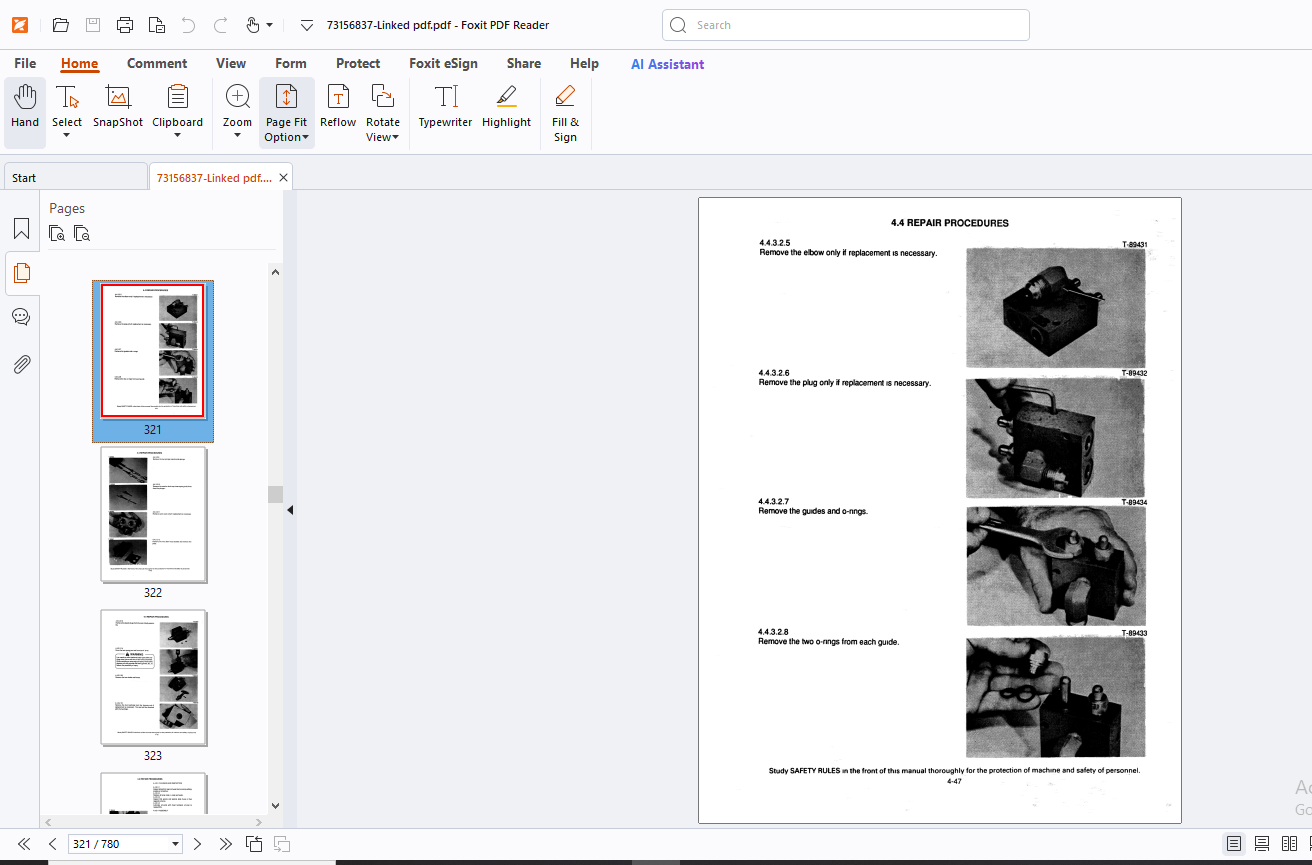The image size is (1312, 865).
Task: Click the Previous View icon in status bar
Action: (255, 844)
